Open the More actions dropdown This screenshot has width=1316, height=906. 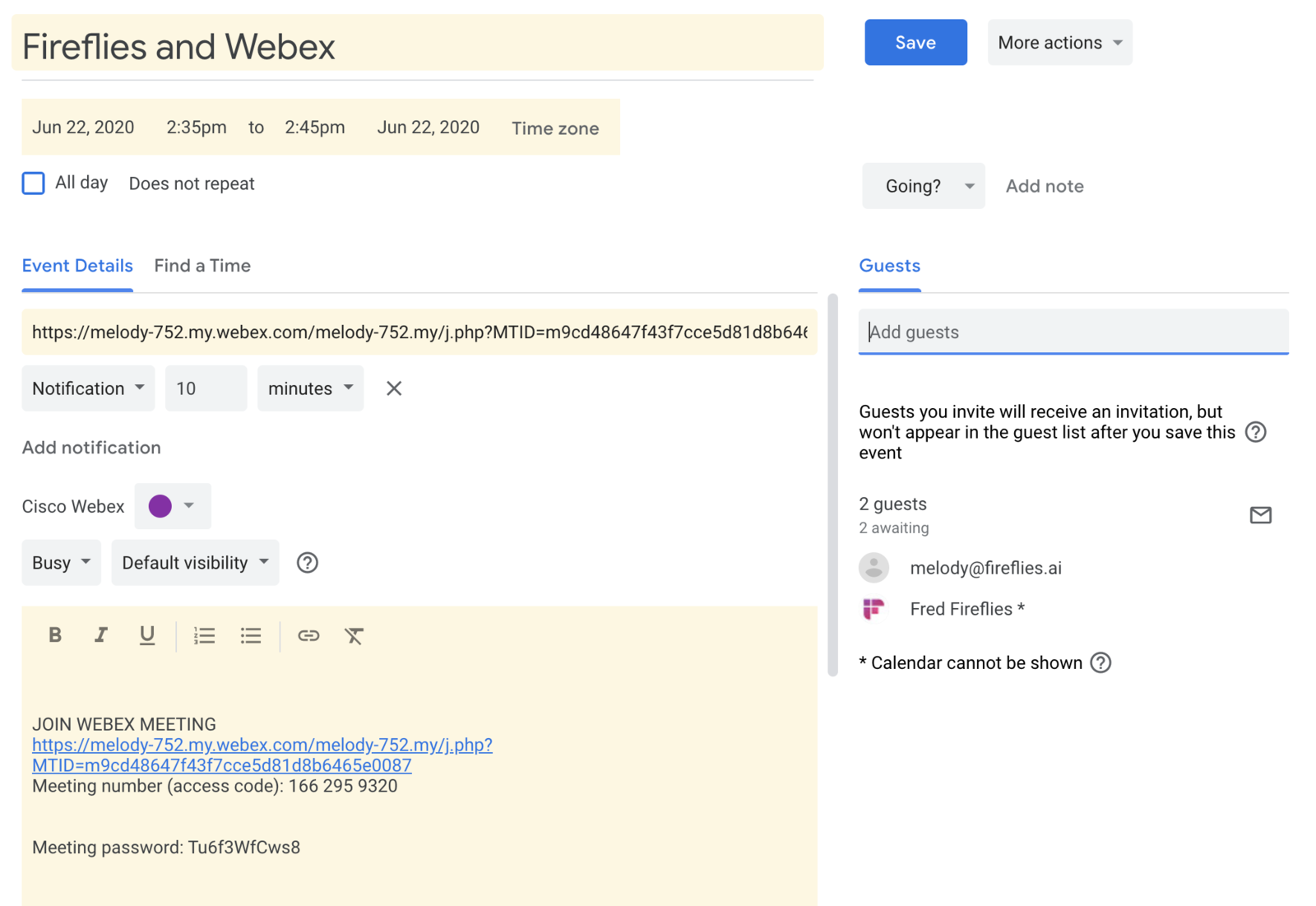coord(1059,42)
